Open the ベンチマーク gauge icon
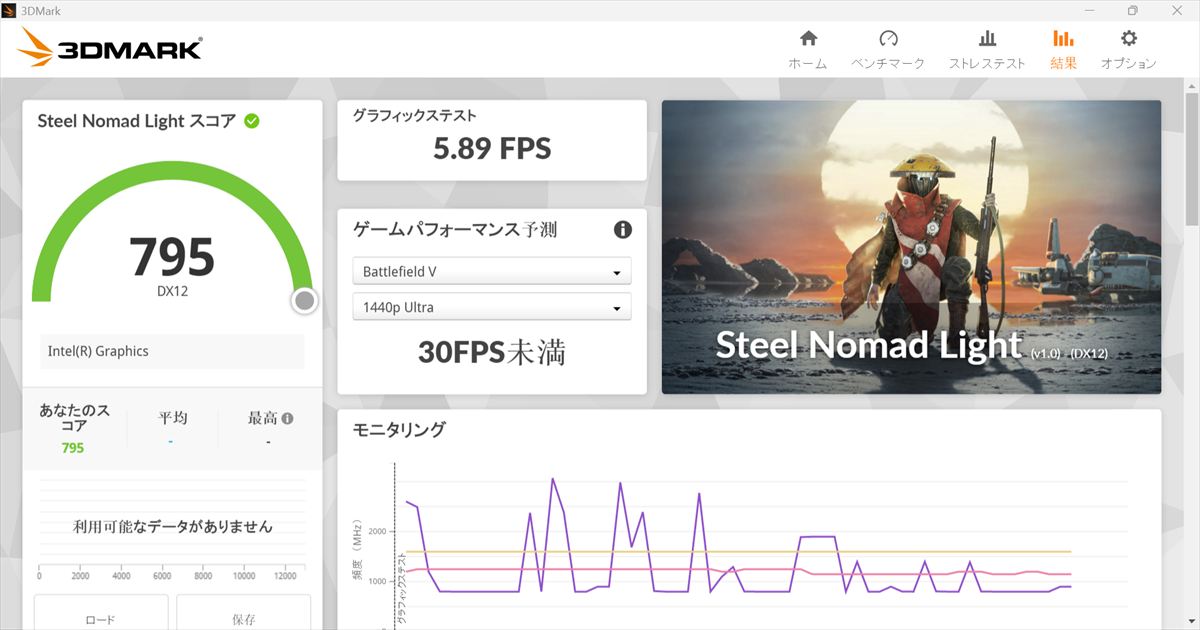Viewport: 1200px width, 630px height. coord(888,39)
